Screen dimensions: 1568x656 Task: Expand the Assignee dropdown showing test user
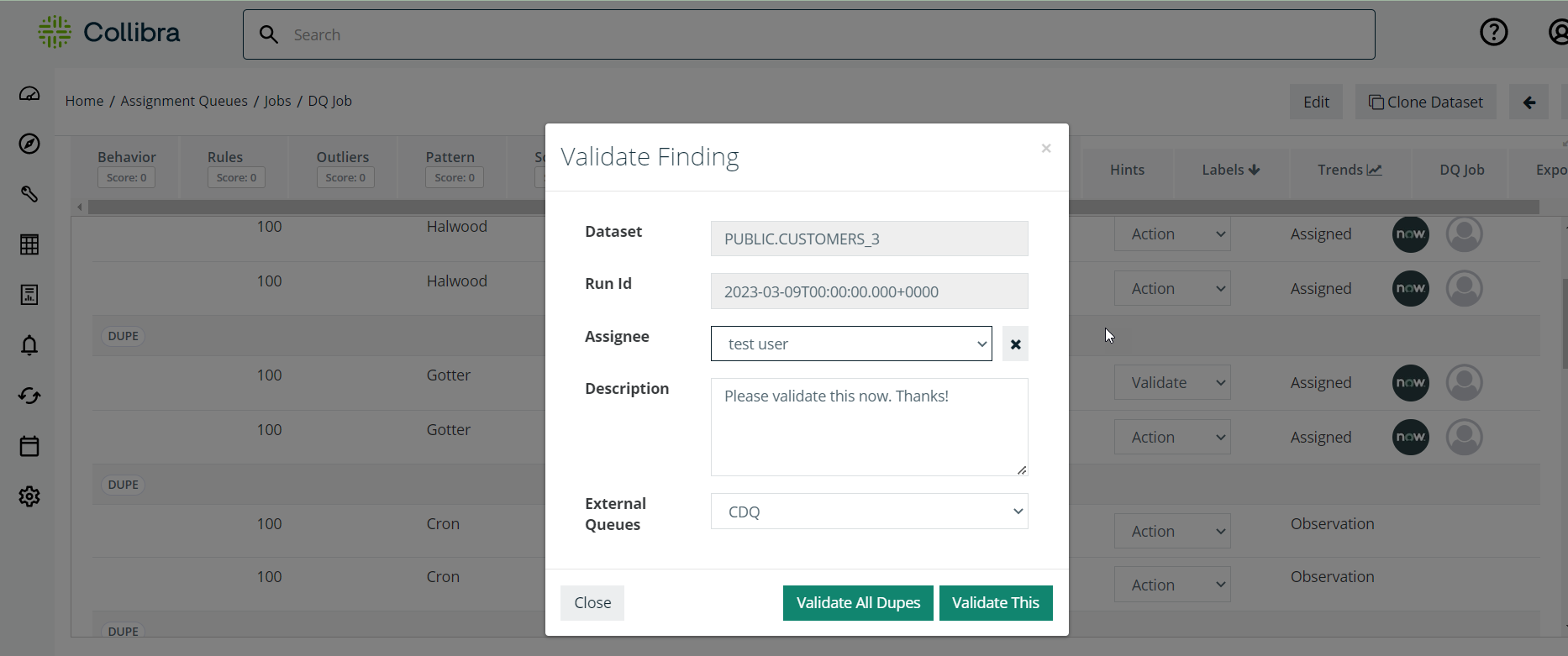[850, 344]
